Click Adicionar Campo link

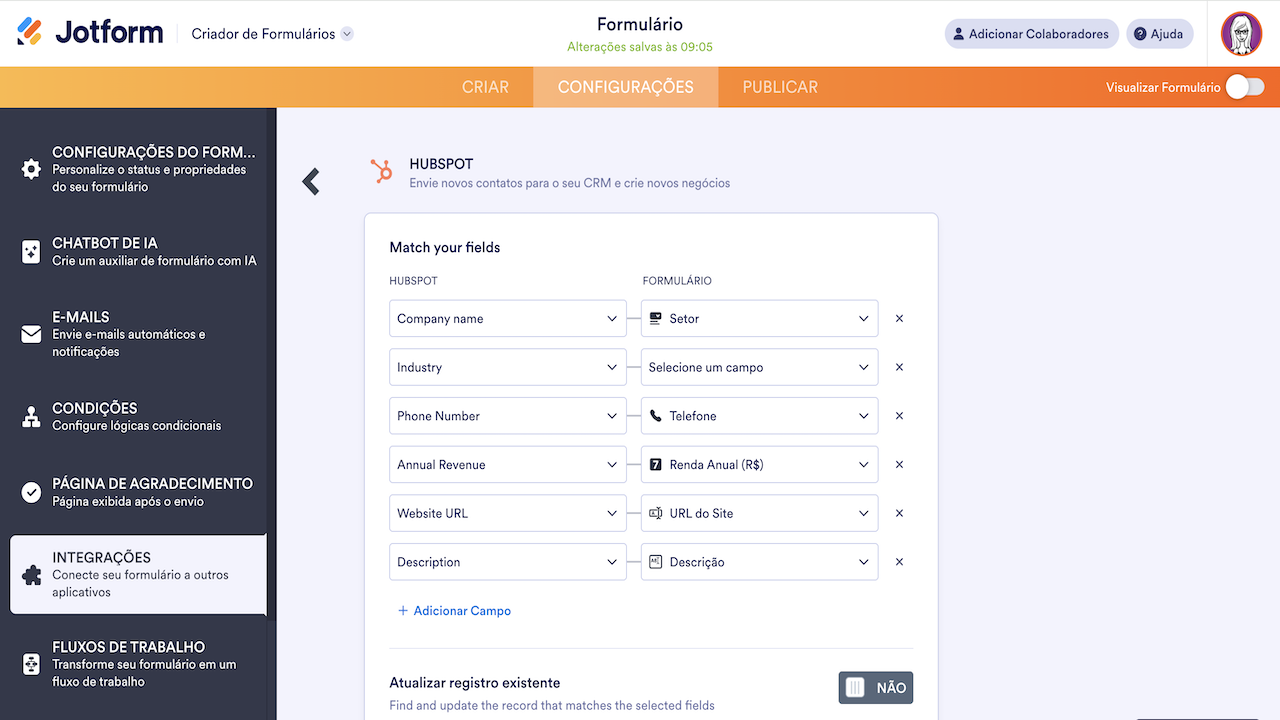pyautogui.click(x=454, y=610)
